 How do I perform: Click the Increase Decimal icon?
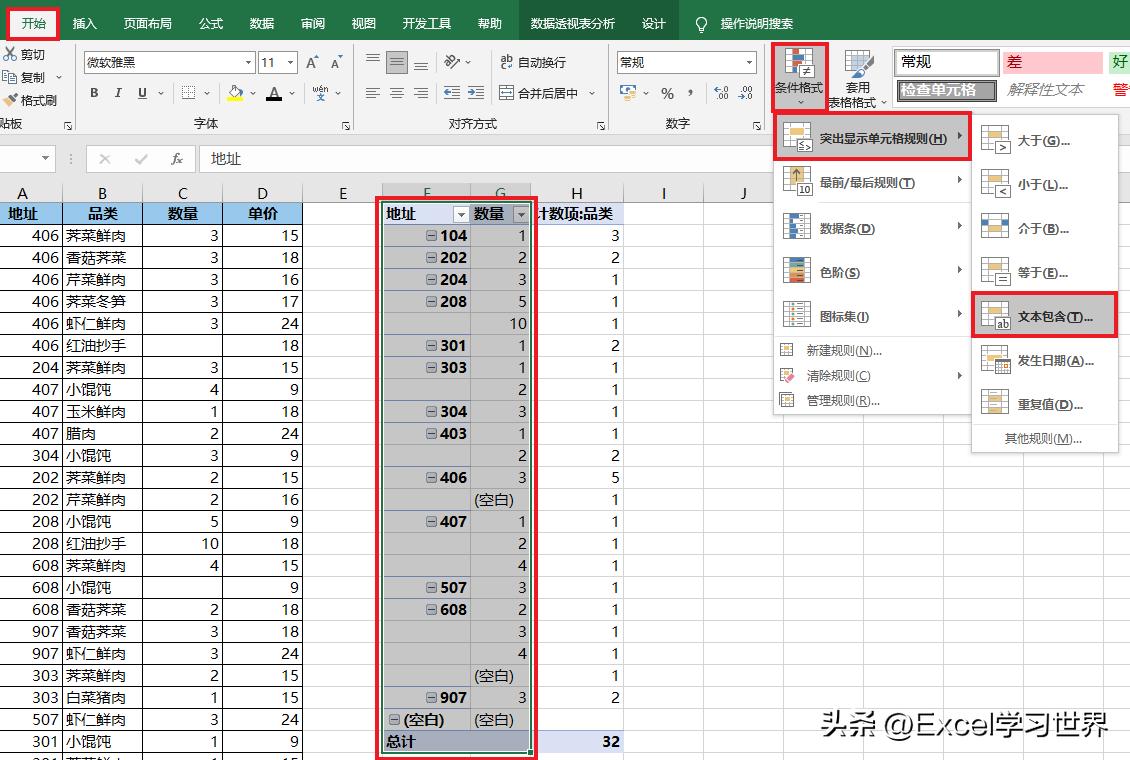click(x=722, y=92)
